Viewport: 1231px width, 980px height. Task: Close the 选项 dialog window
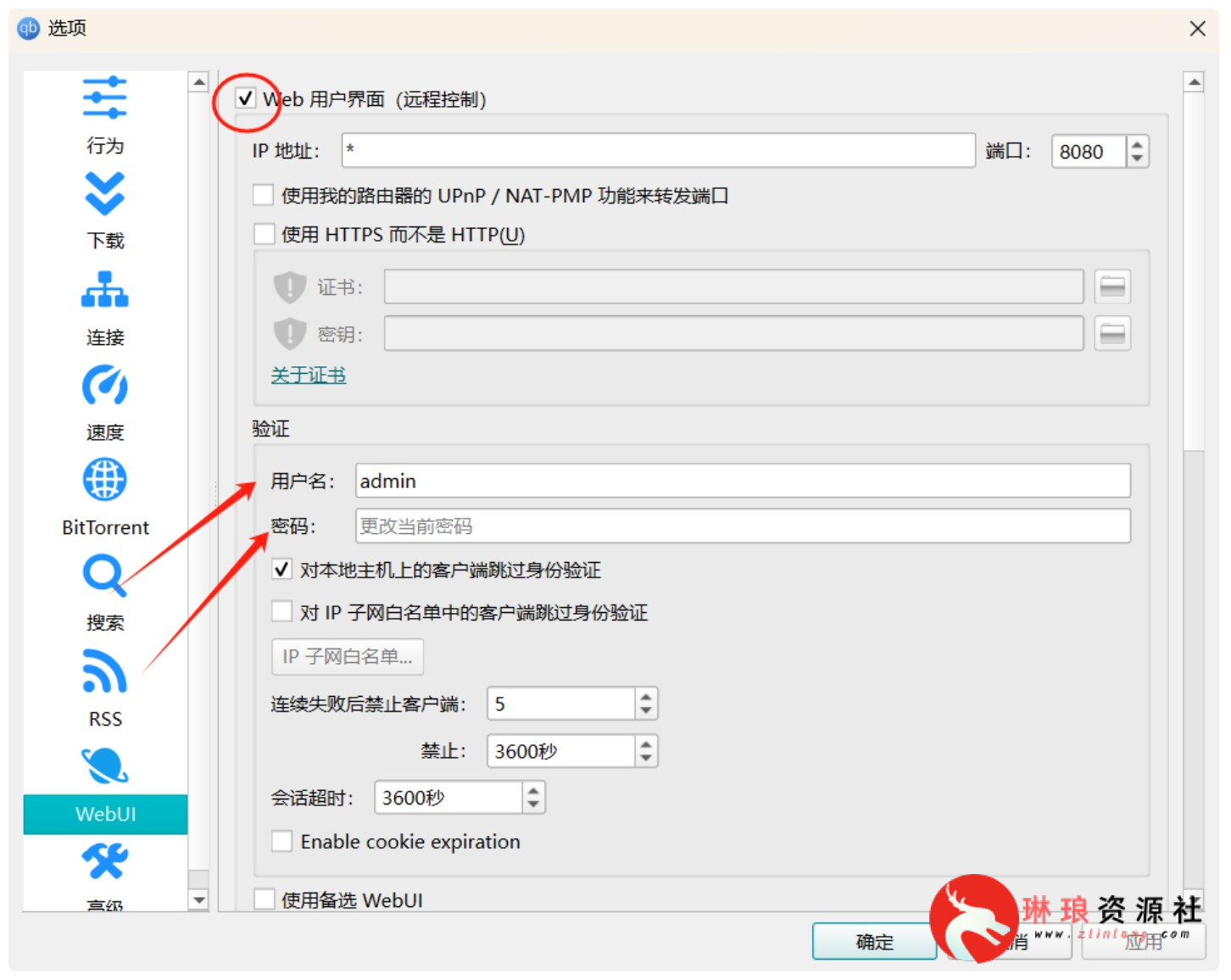[1197, 28]
